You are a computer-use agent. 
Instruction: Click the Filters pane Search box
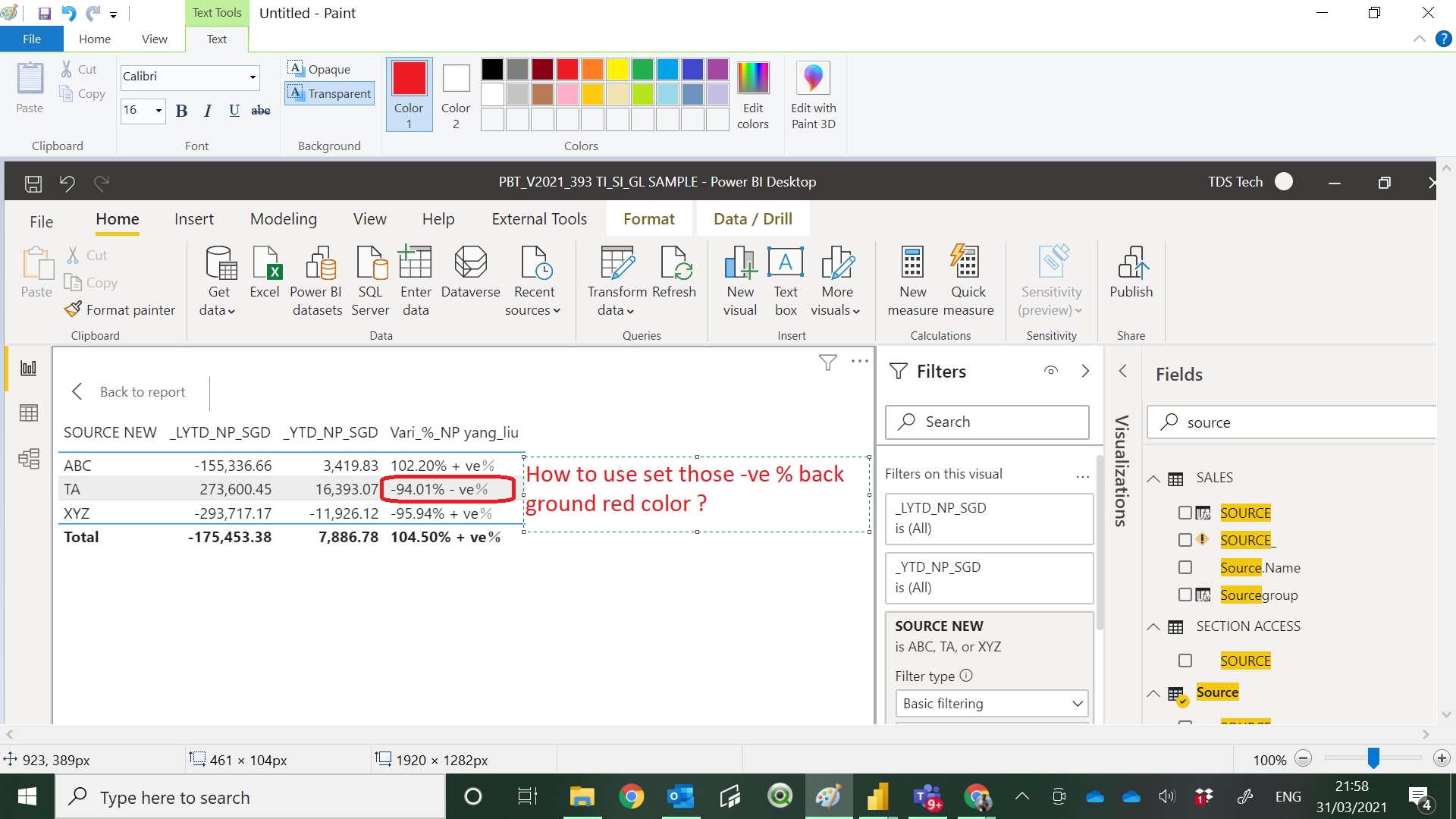[987, 422]
